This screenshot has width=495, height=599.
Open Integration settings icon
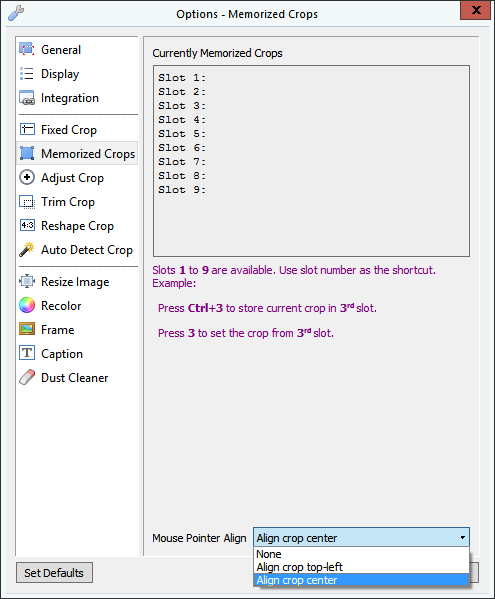point(27,98)
